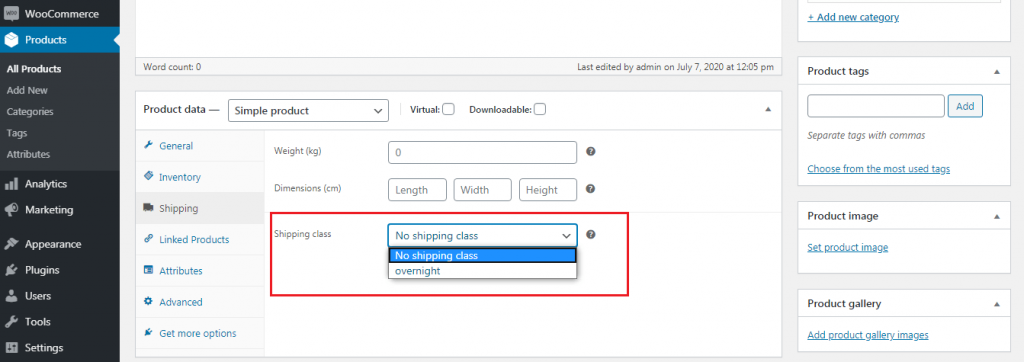Click the Add tag button

[965, 106]
